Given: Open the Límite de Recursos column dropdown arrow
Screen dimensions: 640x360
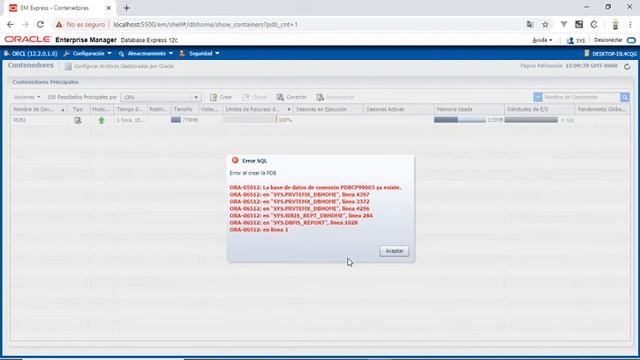Looking at the screenshot, I should click(289, 110).
